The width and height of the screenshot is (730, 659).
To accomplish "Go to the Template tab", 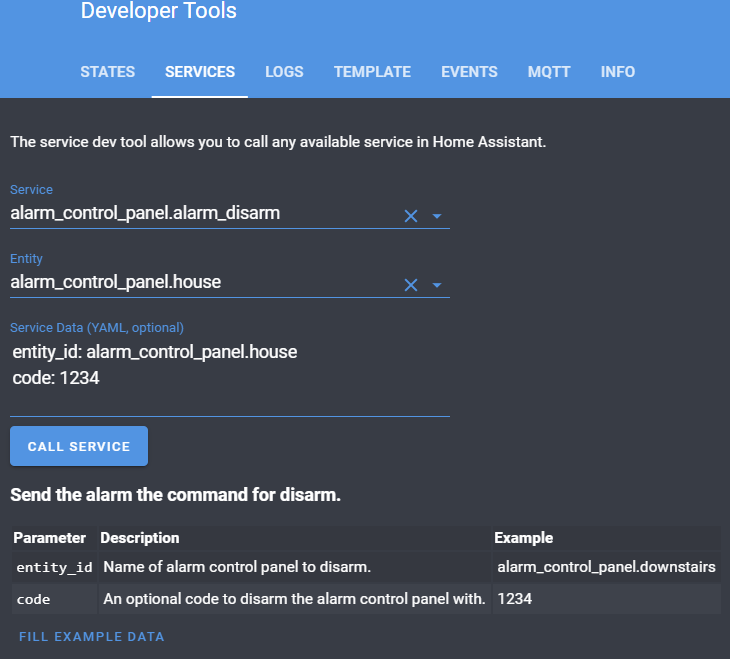I will tap(372, 72).
